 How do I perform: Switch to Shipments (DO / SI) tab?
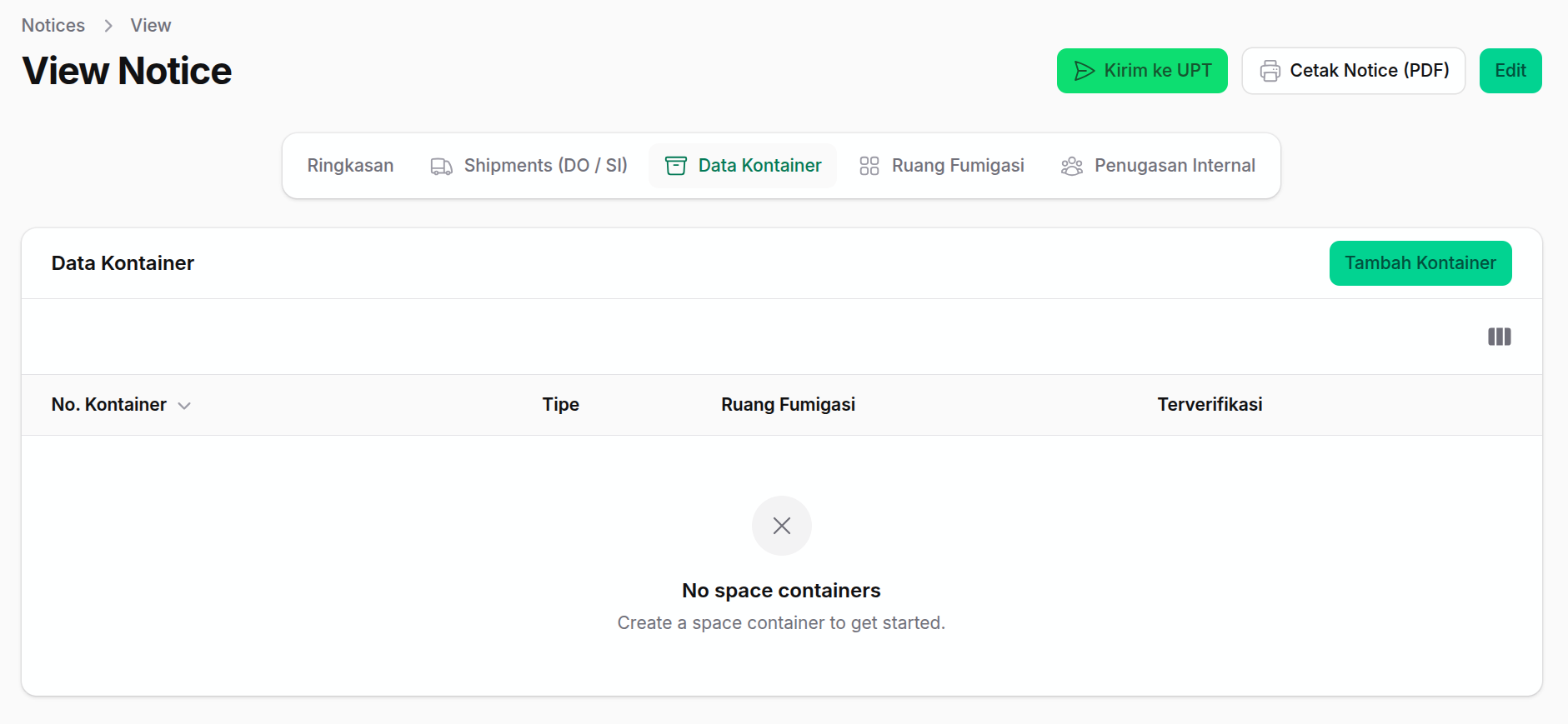coord(529,166)
